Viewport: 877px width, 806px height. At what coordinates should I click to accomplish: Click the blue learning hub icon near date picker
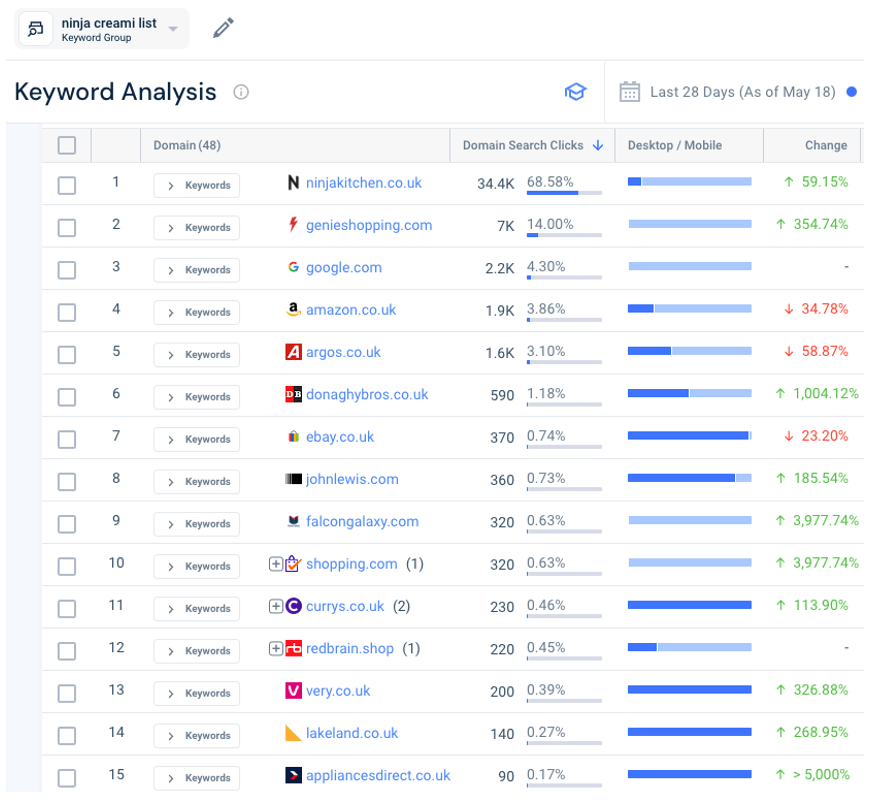pos(575,91)
